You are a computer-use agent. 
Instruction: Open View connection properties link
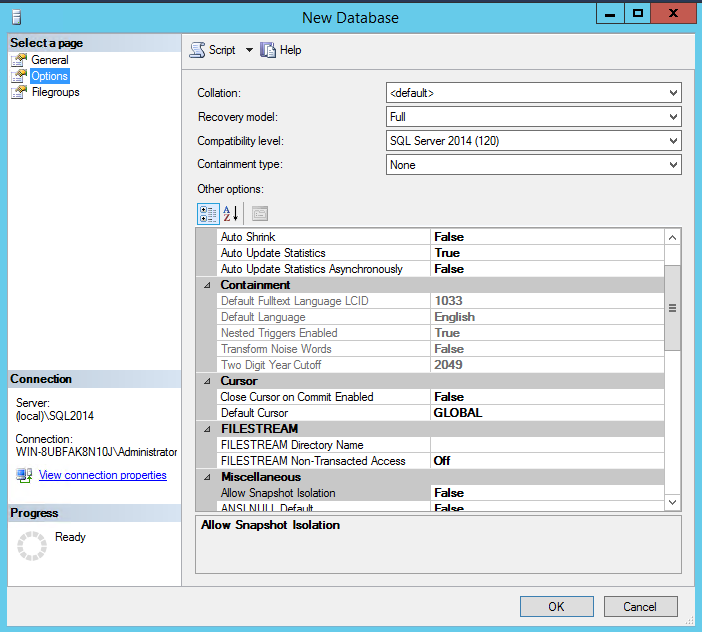103,475
